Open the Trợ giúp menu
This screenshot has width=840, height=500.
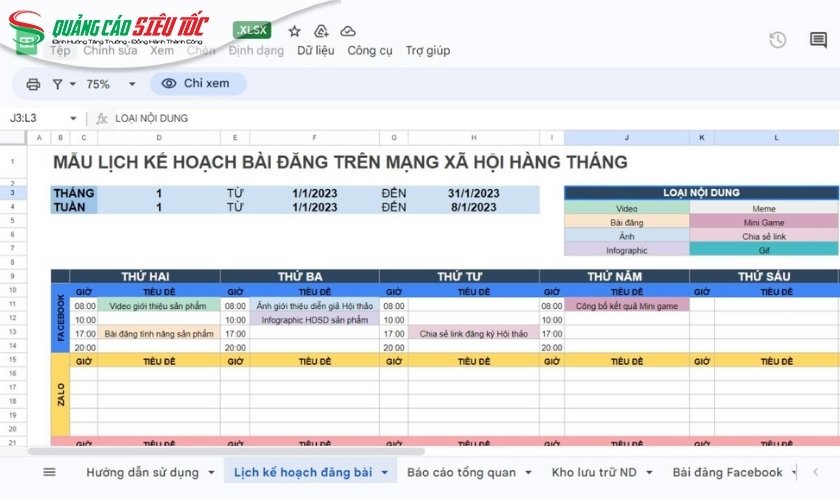pyautogui.click(x=428, y=50)
